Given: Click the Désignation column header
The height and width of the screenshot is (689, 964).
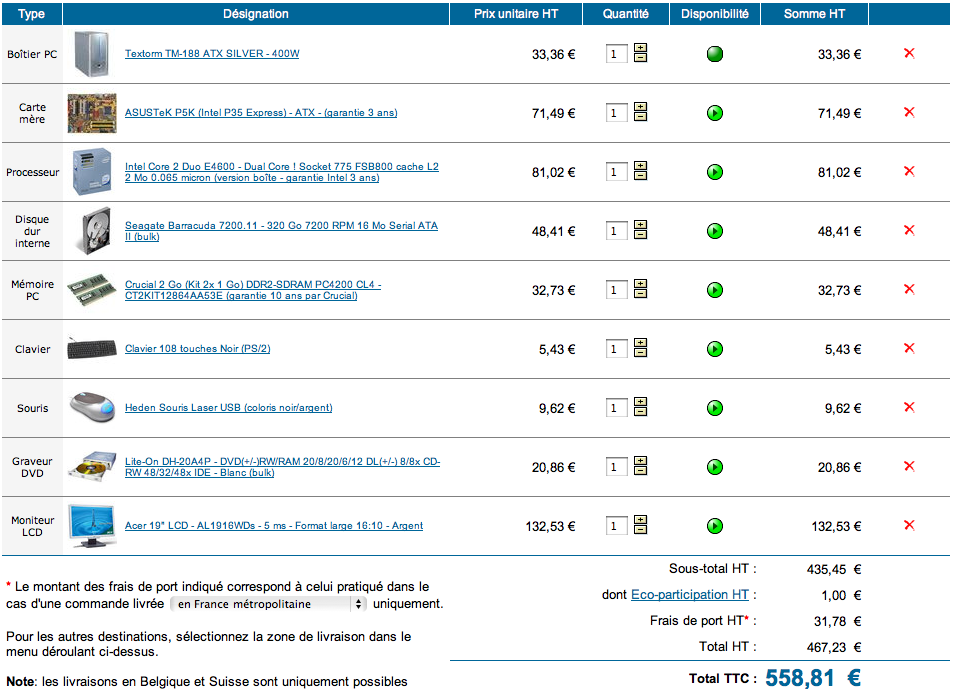Looking at the screenshot, I should (x=256, y=14).
